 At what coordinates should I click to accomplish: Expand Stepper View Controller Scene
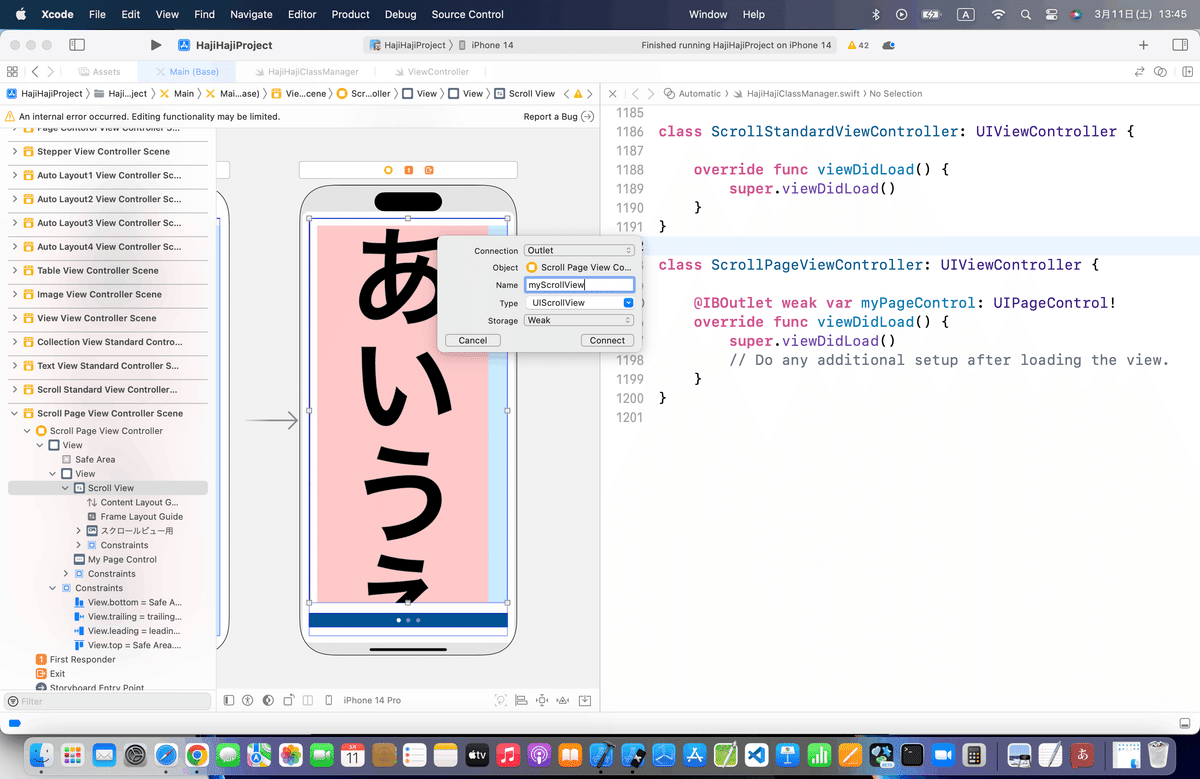[x=15, y=152]
